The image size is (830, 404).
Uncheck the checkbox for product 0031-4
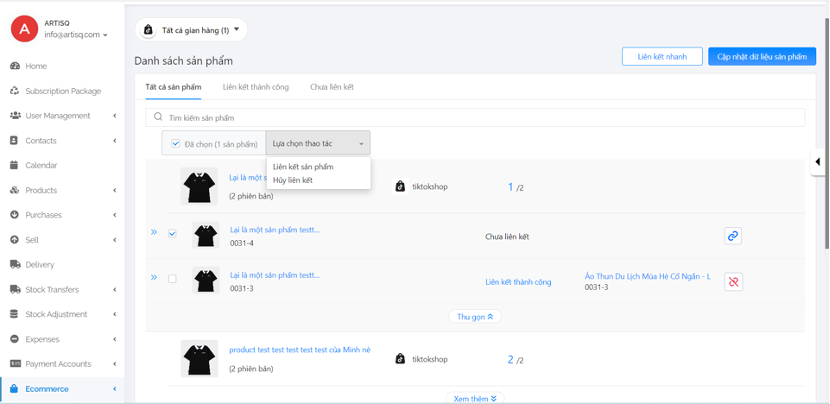pos(172,234)
